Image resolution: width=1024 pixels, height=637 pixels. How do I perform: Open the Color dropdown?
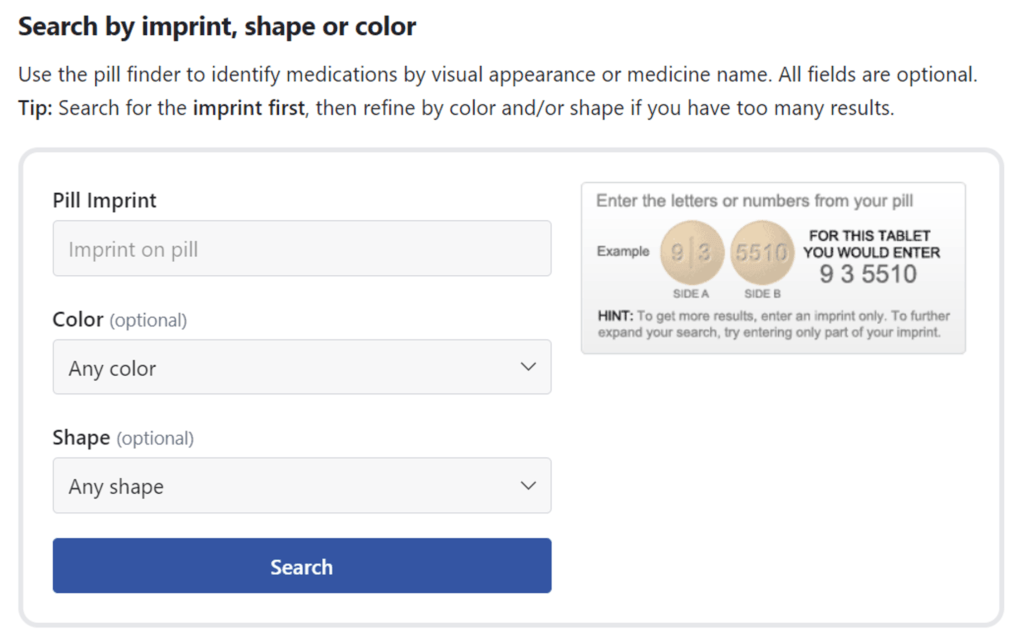click(300, 367)
